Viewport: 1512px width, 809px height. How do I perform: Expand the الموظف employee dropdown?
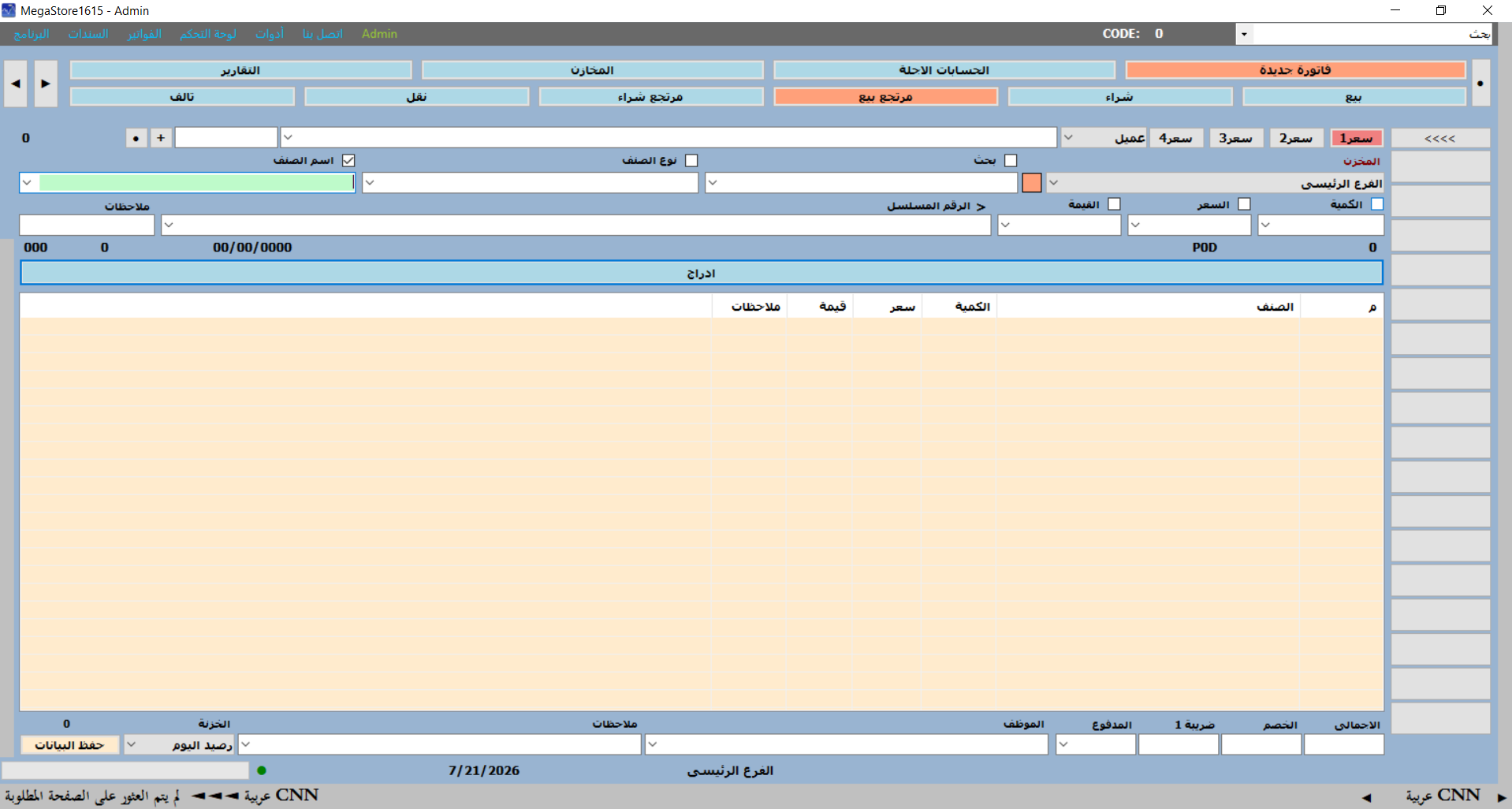[653, 744]
